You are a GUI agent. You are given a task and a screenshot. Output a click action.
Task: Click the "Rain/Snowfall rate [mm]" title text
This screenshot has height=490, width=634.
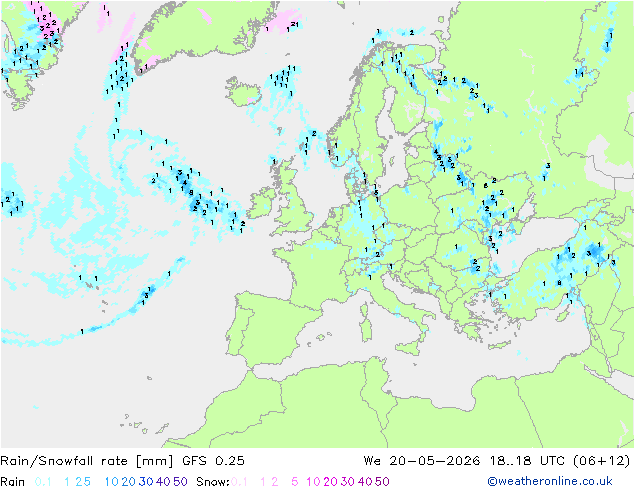click(87, 461)
